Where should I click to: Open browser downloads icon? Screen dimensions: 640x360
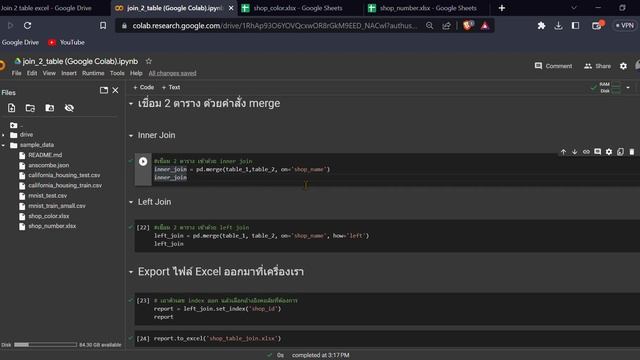tap(558, 25)
